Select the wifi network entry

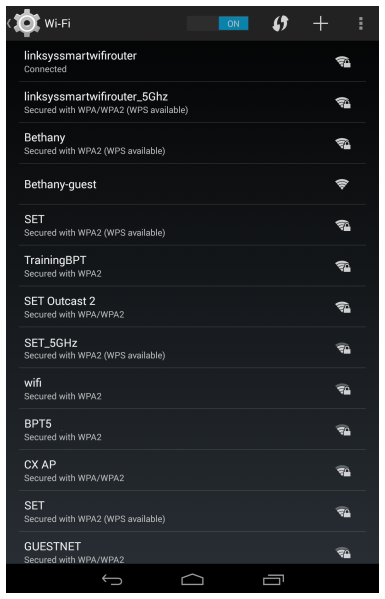[192, 389]
